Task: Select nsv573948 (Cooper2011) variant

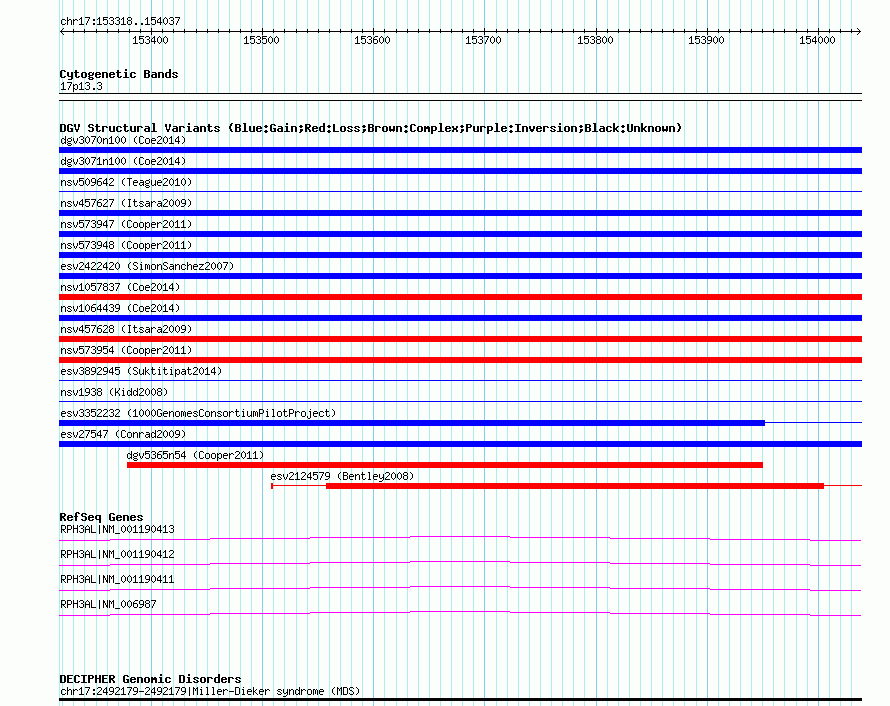Action: coord(126,245)
